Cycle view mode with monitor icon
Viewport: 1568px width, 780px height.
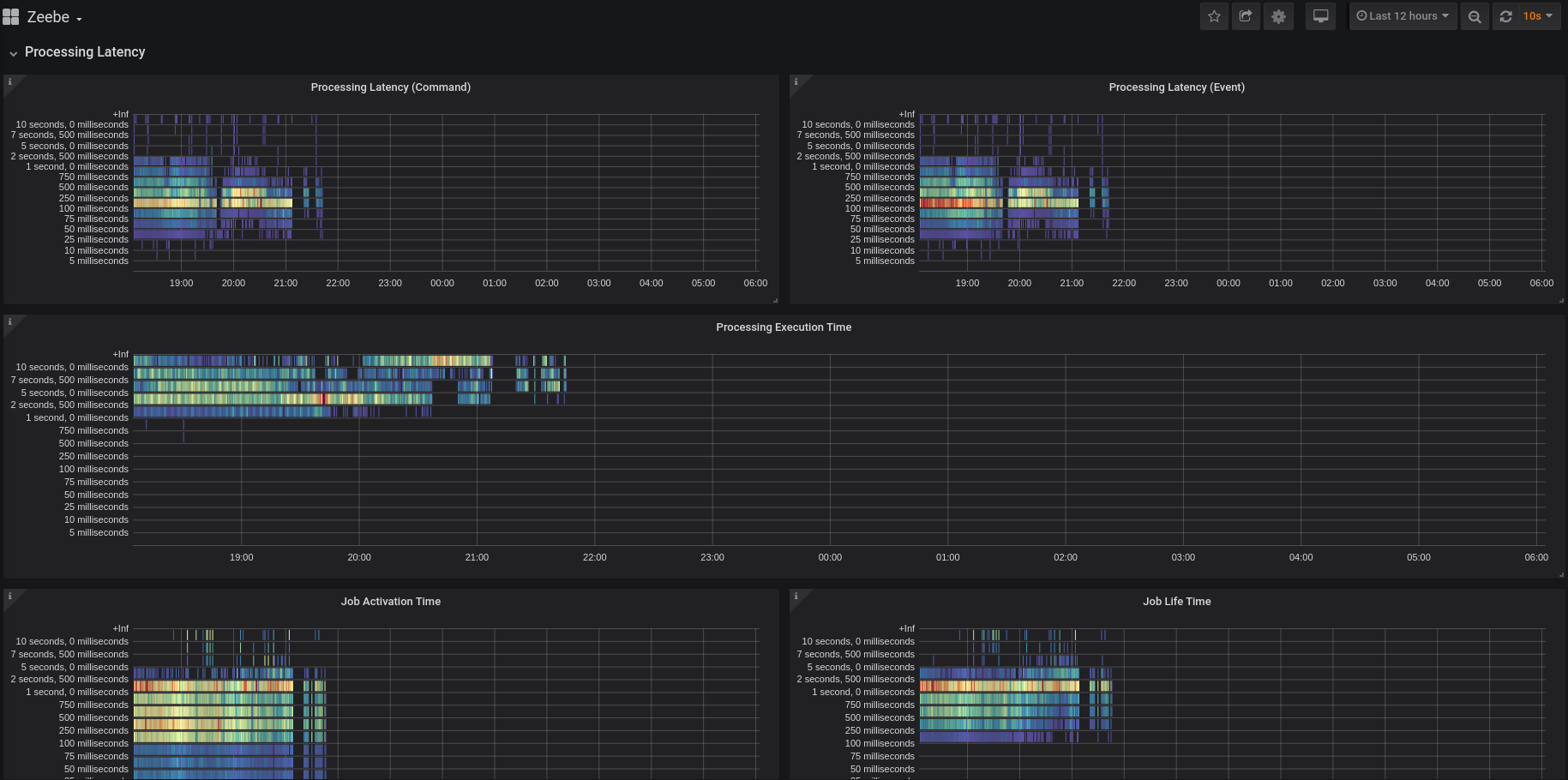click(1321, 16)
